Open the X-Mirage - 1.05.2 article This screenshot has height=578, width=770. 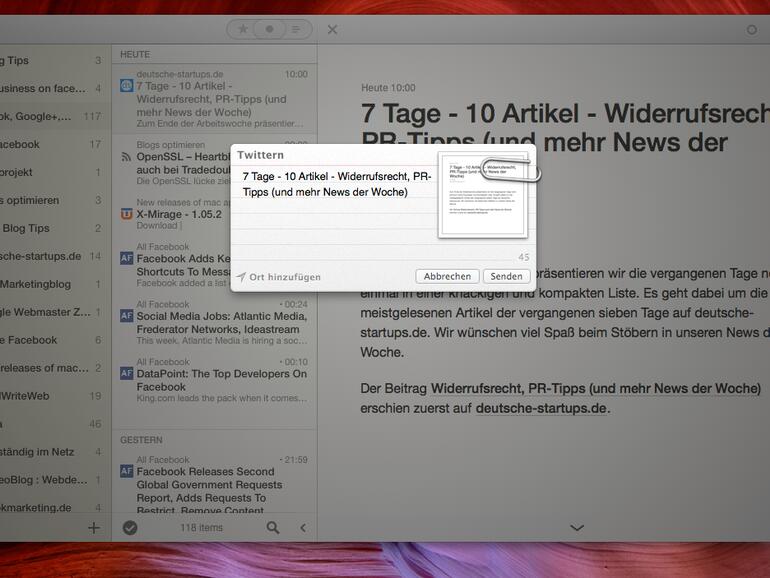coord(179,214)
